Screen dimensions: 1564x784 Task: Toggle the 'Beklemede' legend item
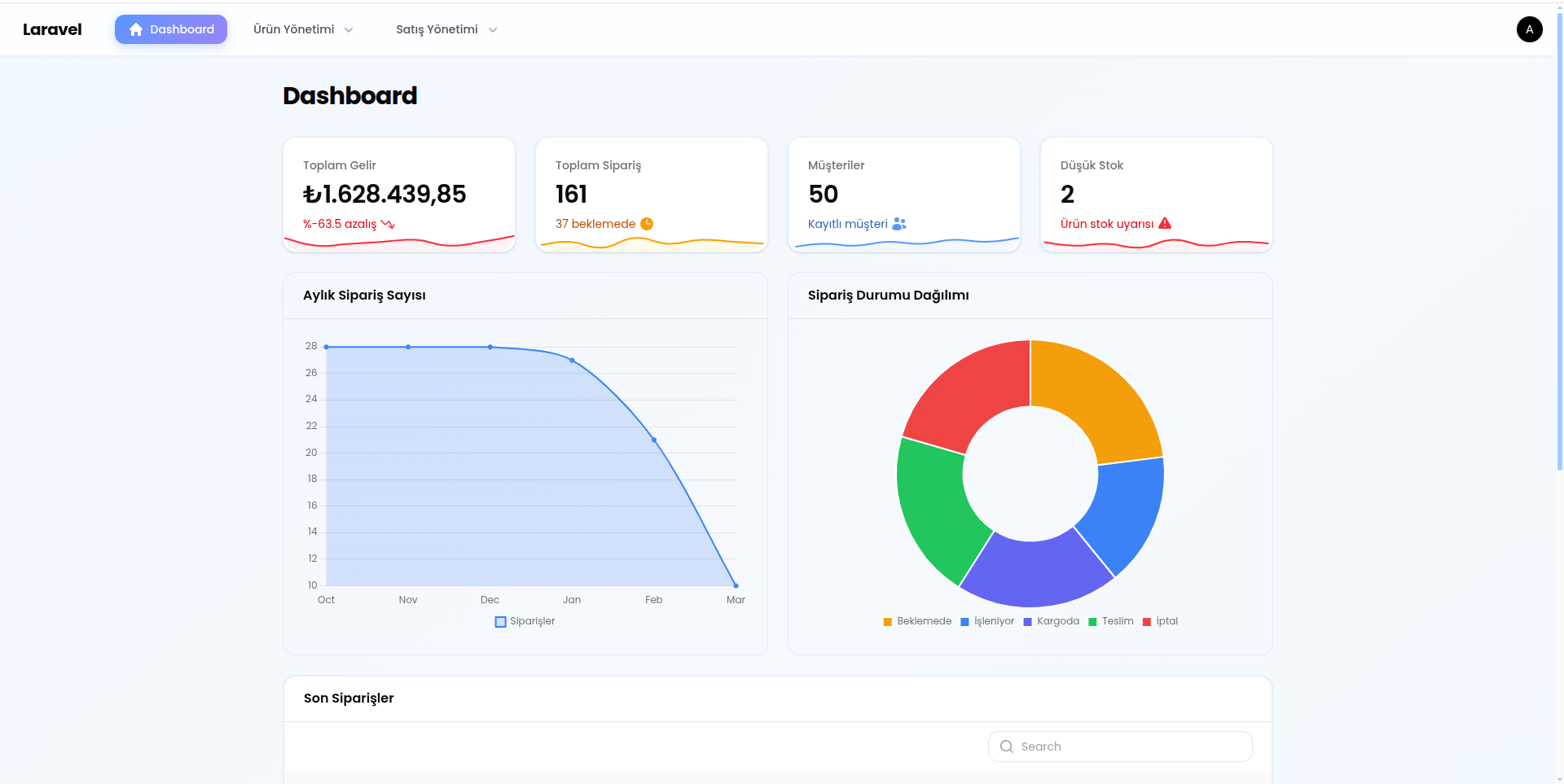[x=917, y=621]
